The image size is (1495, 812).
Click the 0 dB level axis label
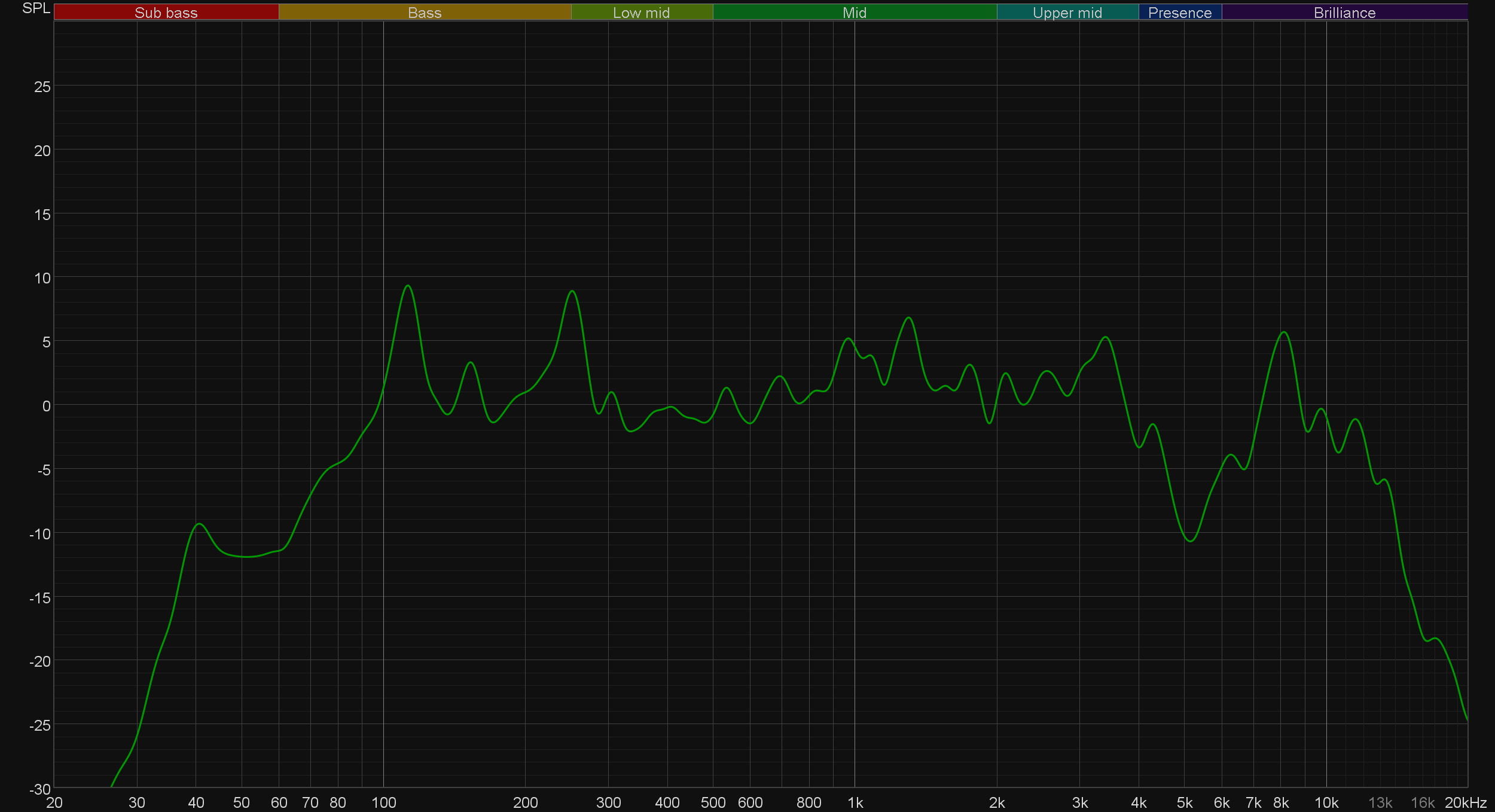pyautogui.click(x=46, y=406)
